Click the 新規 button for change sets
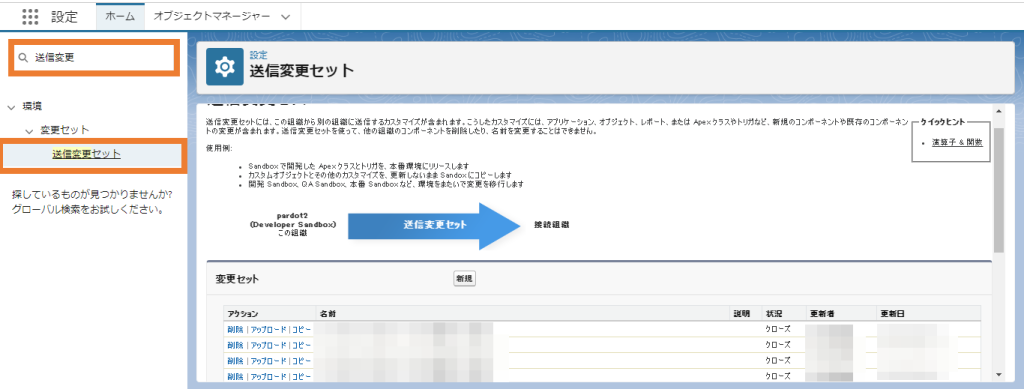The height and width of the screenshot is (389, 1024). [464, 279]
